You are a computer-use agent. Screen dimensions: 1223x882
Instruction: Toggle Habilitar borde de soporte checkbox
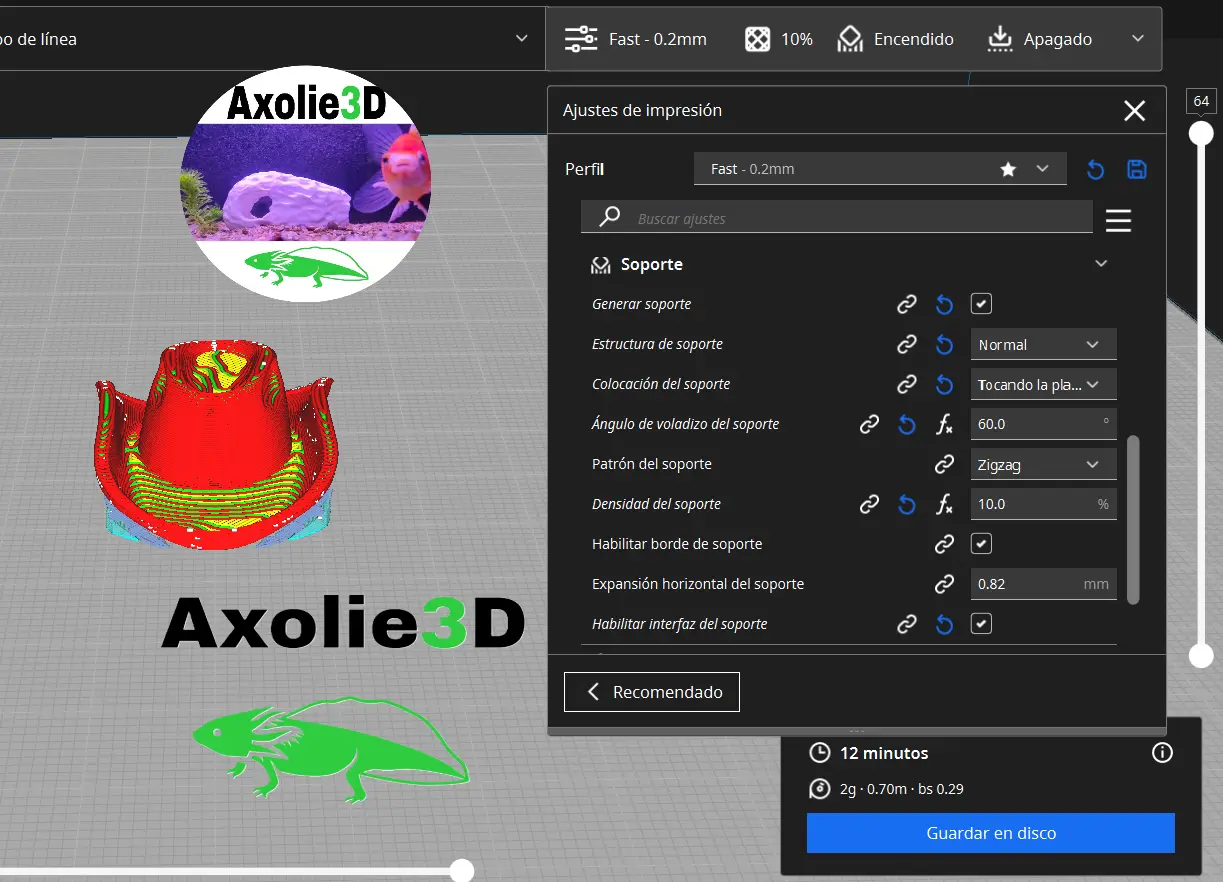pyautogui.click(x=981, y=544)
